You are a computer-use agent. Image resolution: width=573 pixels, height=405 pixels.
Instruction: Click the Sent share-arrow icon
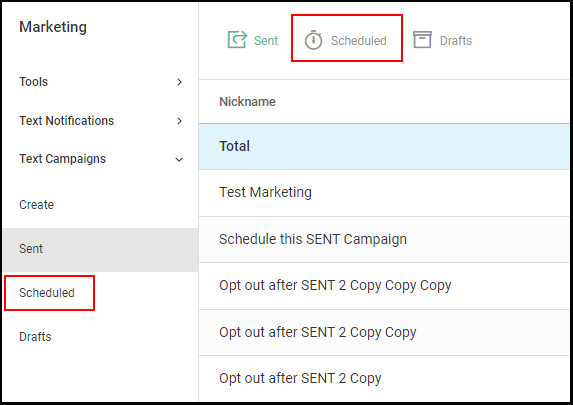(238, 39)
